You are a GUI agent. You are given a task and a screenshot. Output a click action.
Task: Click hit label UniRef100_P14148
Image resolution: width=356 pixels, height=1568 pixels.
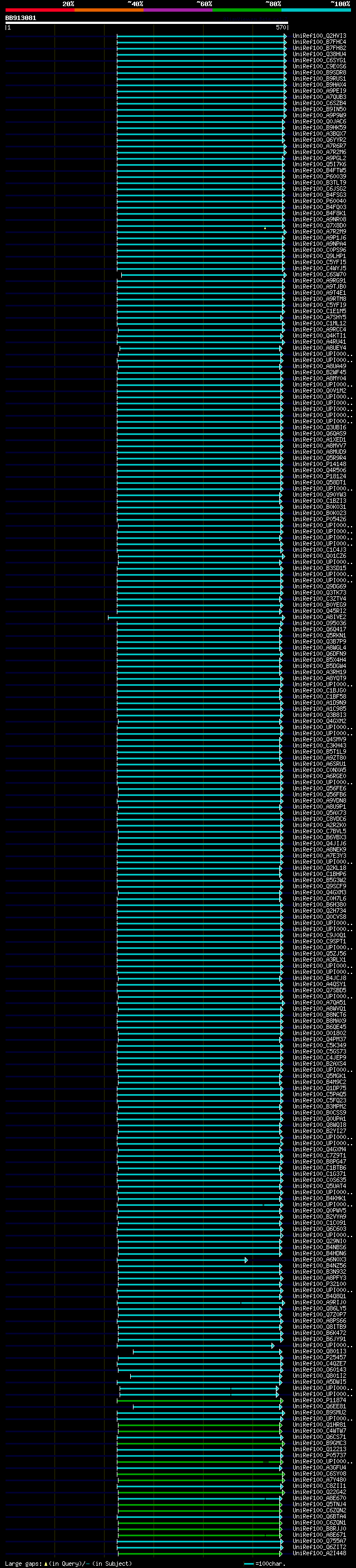pos(319,464)
